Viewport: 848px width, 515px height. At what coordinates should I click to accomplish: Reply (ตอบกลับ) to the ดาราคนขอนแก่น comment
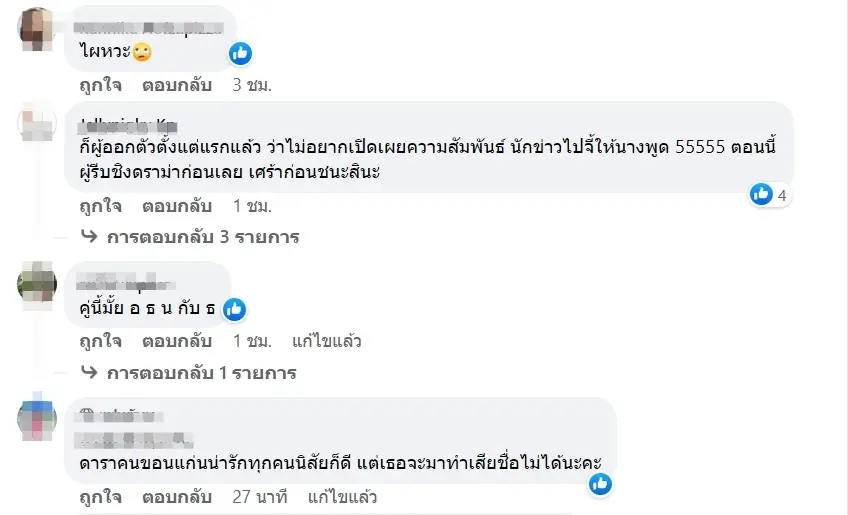point(176,496)
